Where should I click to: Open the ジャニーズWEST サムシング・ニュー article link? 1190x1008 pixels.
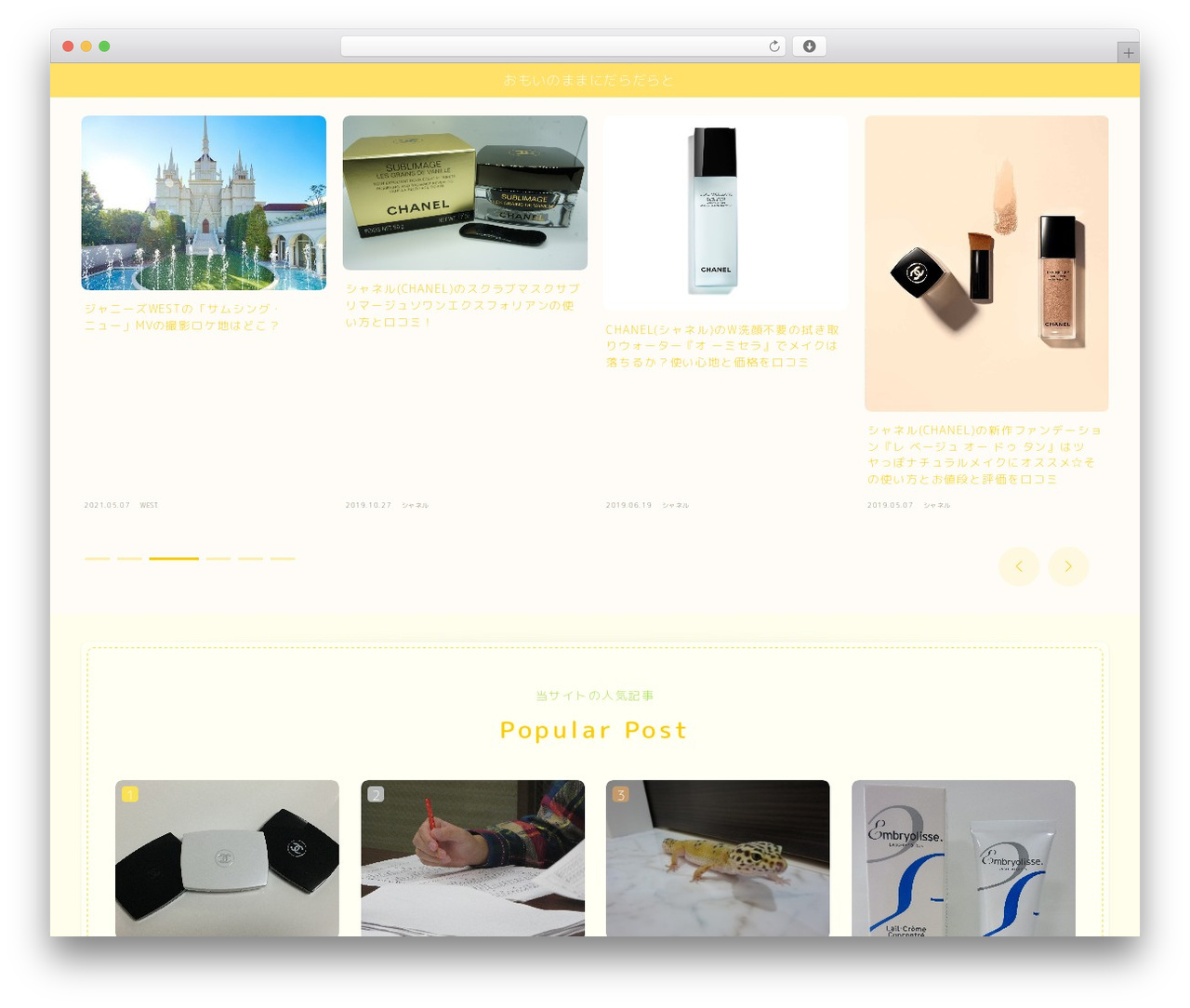182,317
